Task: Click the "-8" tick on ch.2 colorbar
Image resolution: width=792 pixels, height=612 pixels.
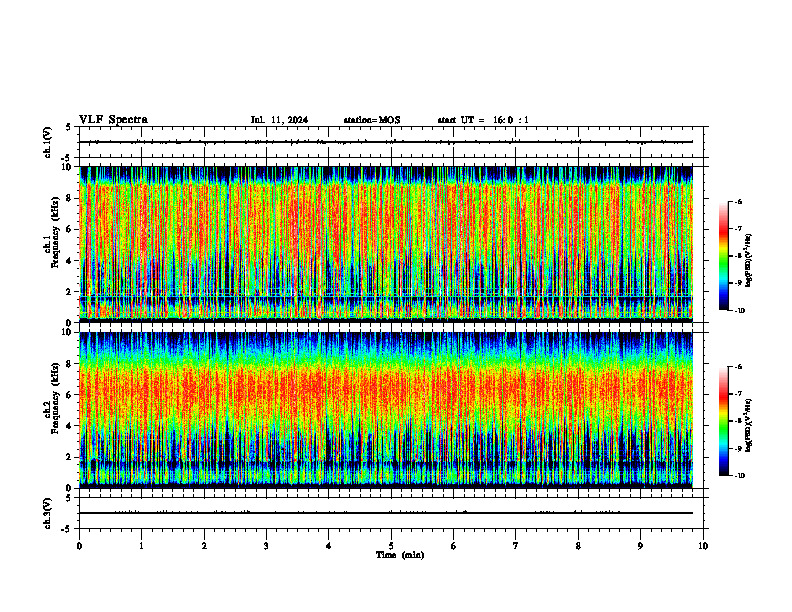Action: (738, 421)
